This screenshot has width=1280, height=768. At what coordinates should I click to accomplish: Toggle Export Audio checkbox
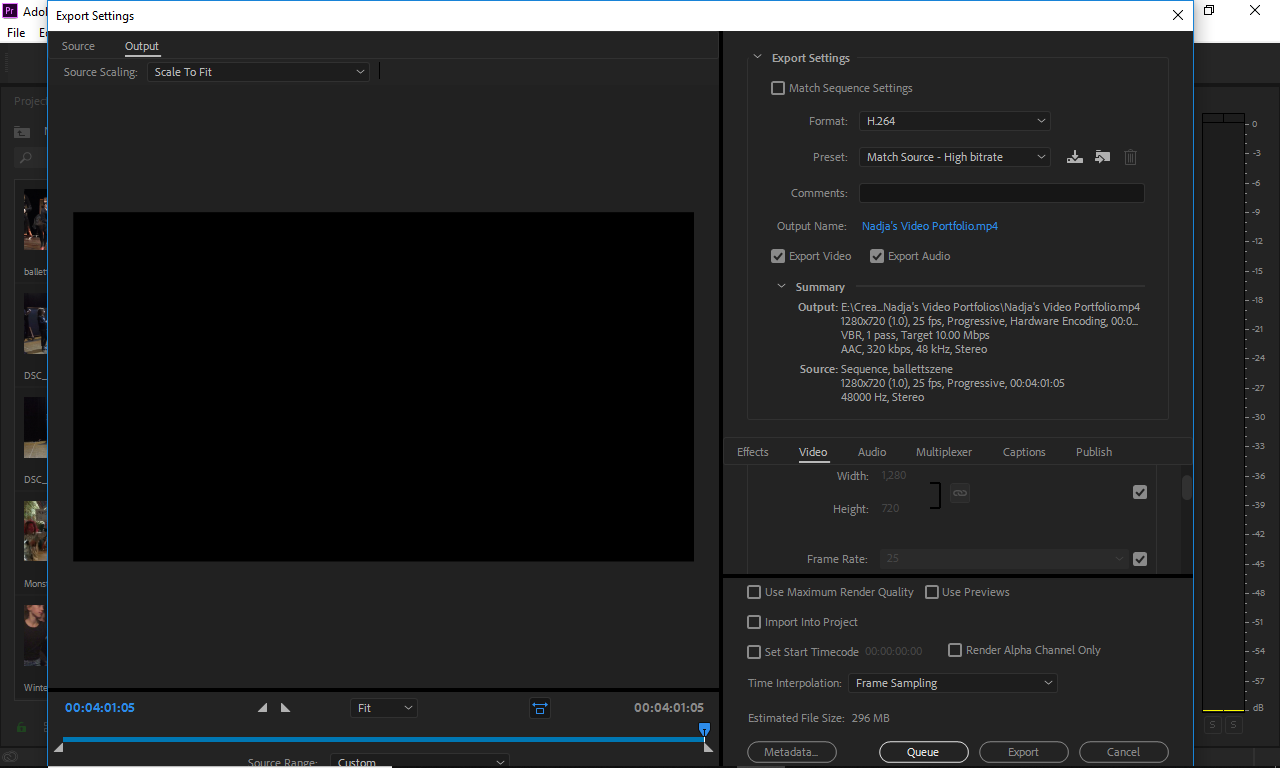(877, 256)
